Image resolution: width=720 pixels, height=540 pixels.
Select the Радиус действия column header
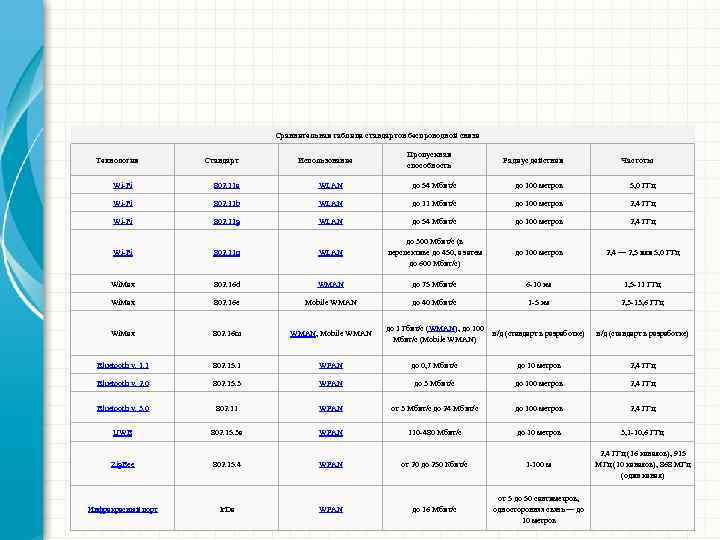point(538,160)
